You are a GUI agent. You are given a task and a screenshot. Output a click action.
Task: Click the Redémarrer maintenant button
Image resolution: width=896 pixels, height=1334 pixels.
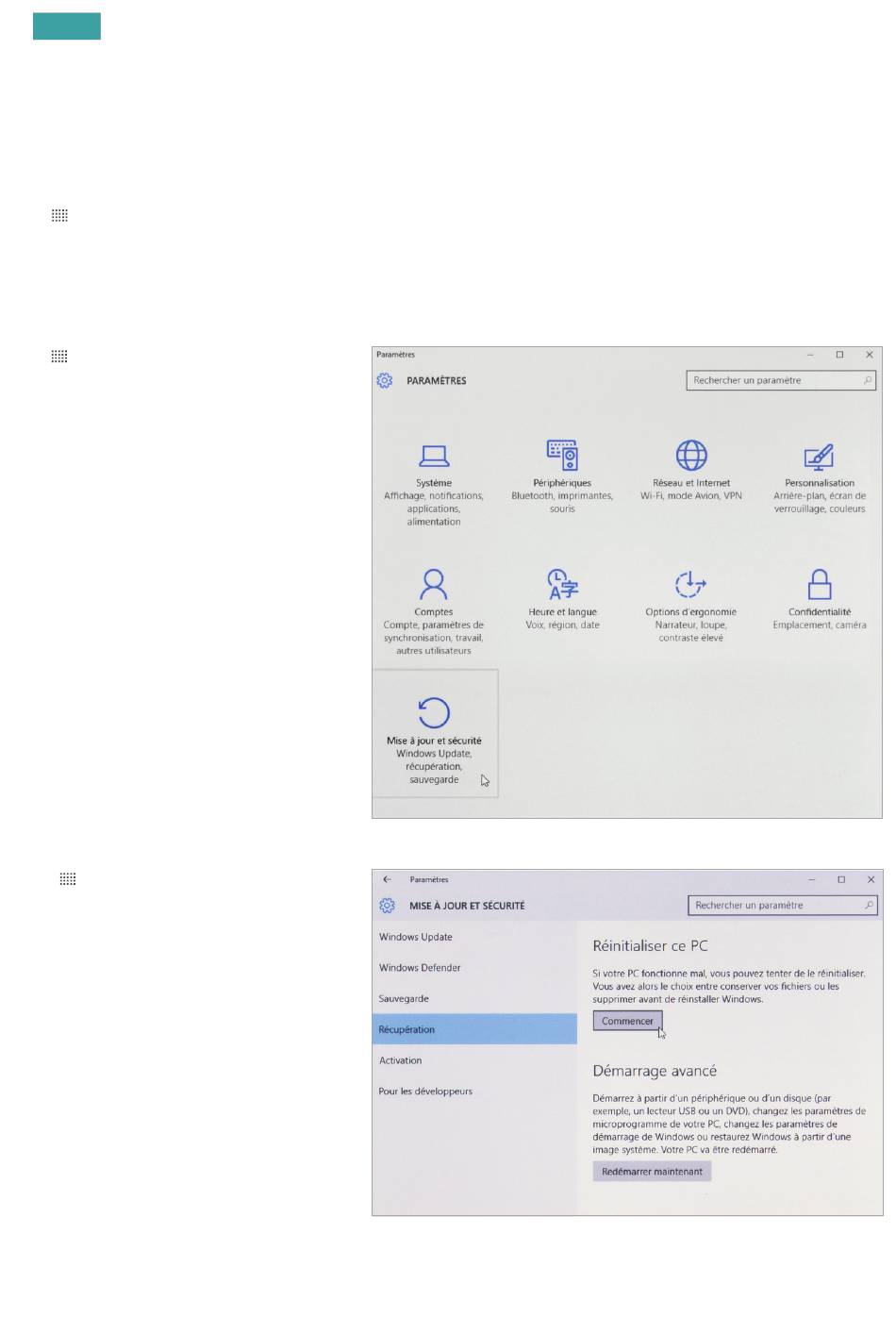pos(652,1172)
